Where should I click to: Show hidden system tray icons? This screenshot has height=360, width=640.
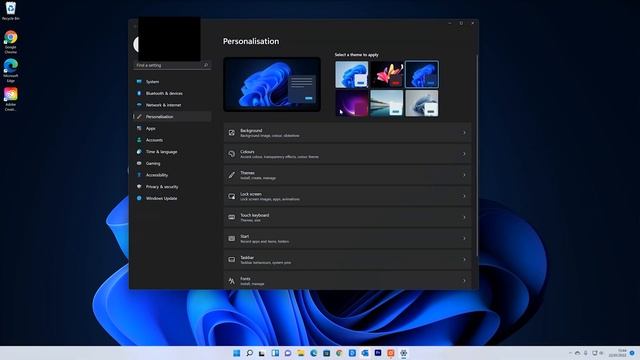pyautogui.click(x=570, y=353)
